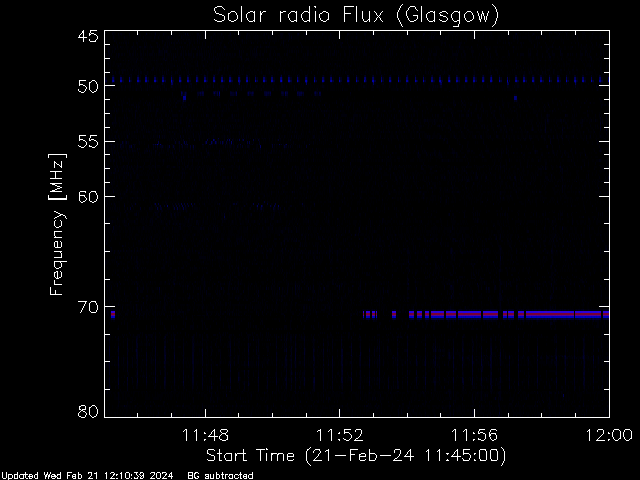This screenshot has width=640, height=480.
Task: Click the 55 MHz frequency axis label
Action: pos(88,142)
